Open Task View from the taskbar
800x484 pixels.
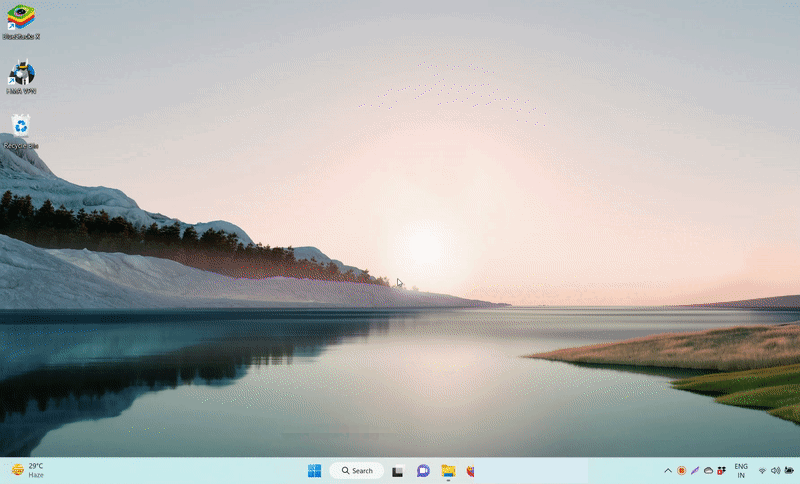pos(397,471)
